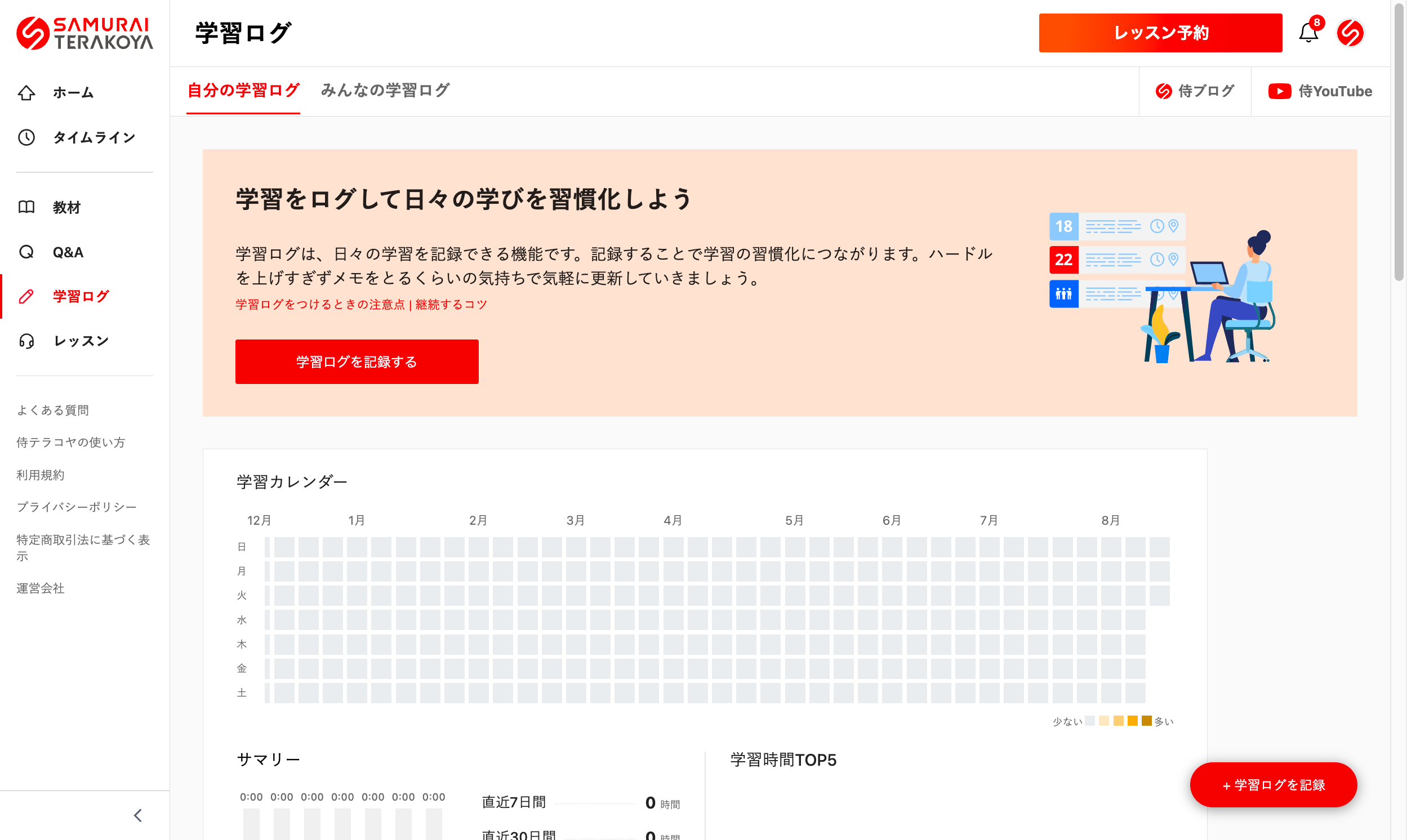Click the darkest legend swatch near 多い
The width and height of the screenshot is (1407, 840).
click(1147, 721)
